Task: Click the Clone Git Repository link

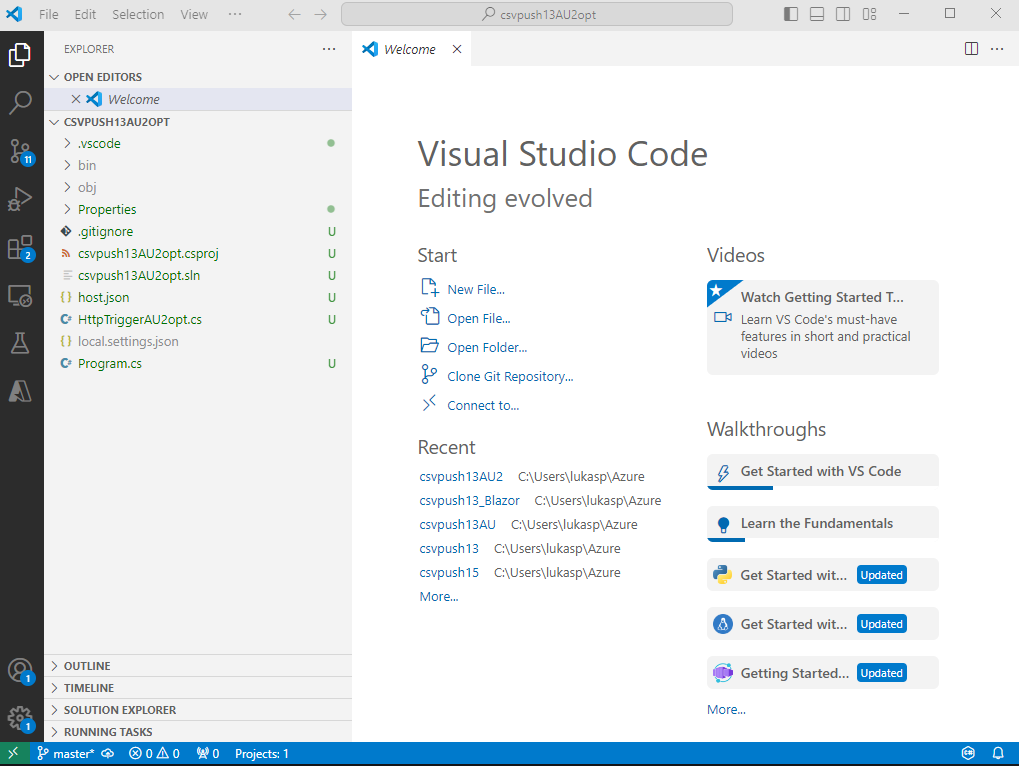Action: coord(510,376)
